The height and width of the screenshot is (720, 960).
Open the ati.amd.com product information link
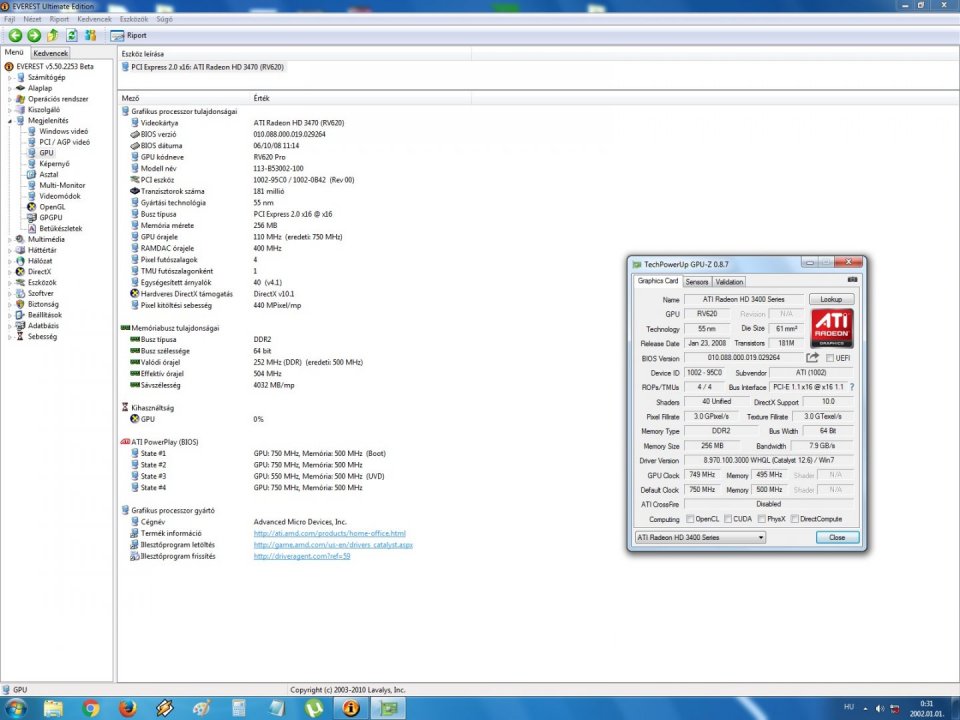tap(329, 533)
